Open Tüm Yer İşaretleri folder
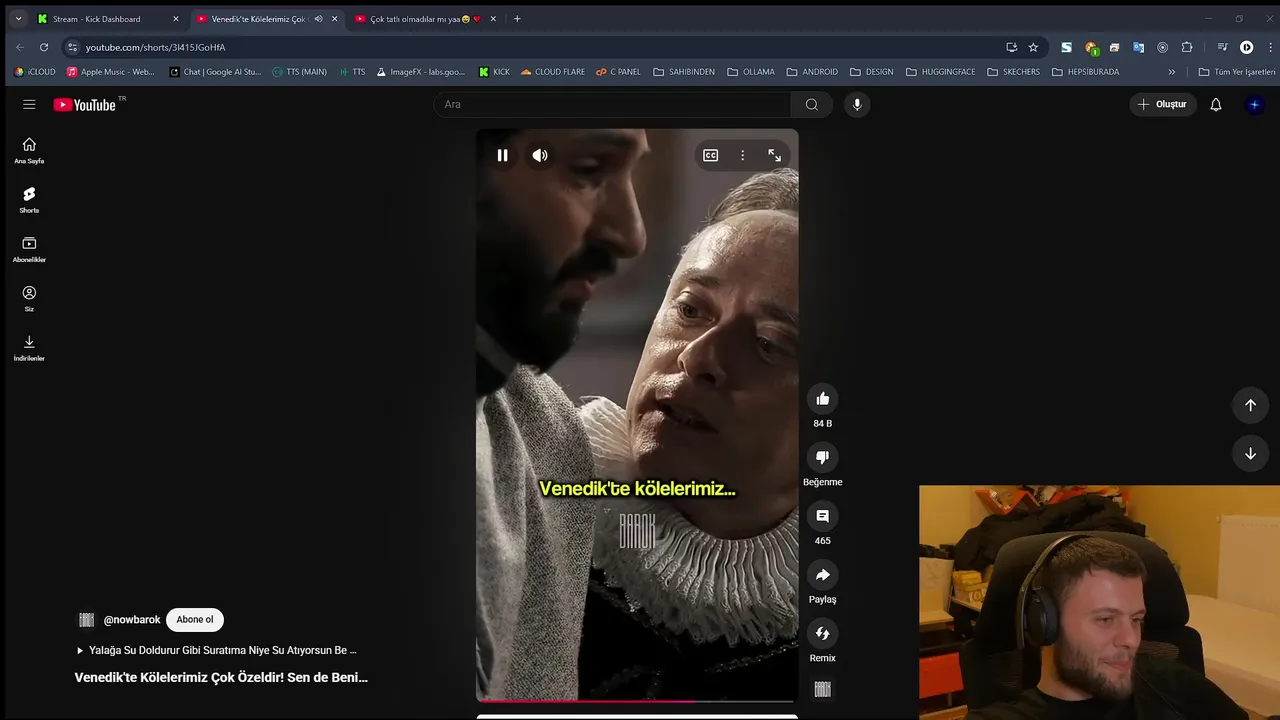 1237,72
